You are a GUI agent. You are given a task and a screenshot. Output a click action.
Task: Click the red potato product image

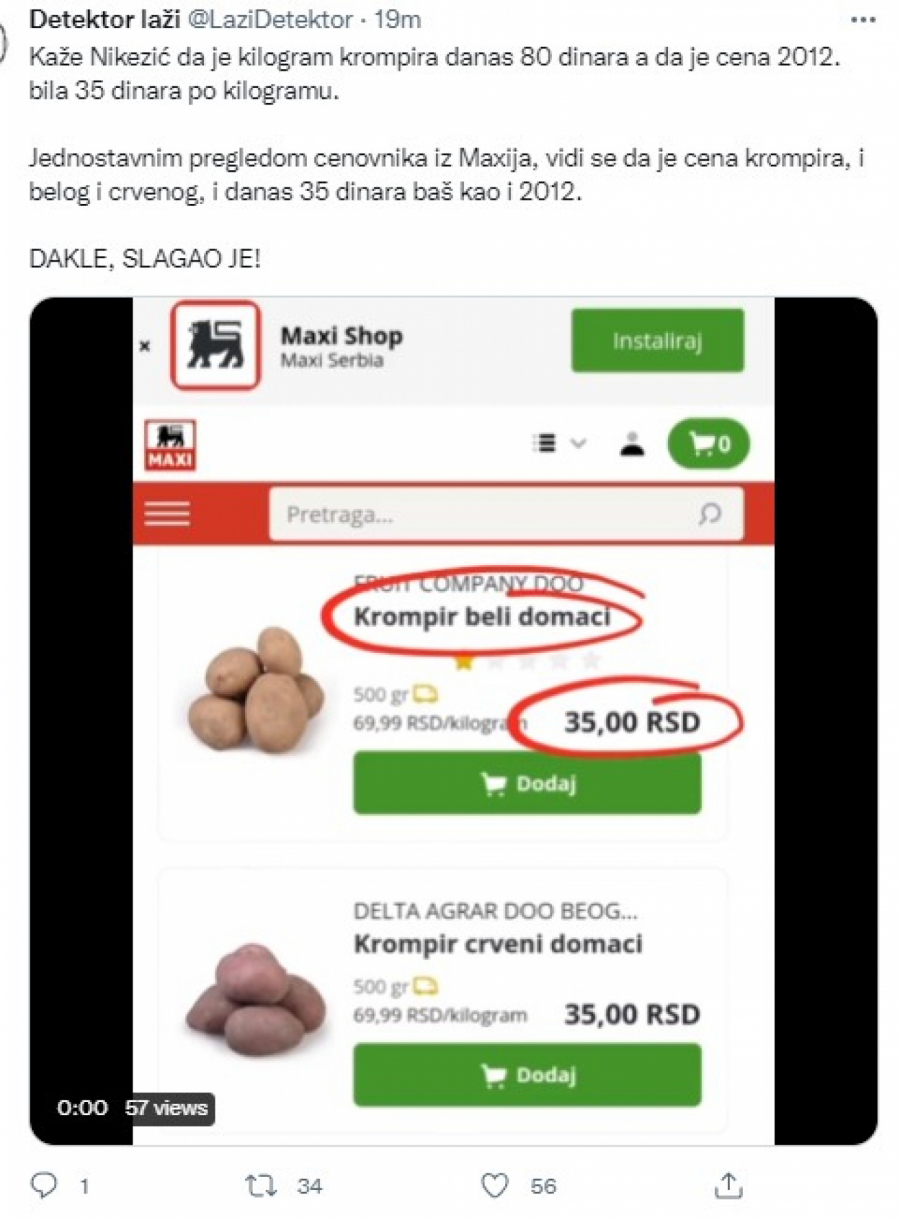pyautogui.click(x=256, y=998)
